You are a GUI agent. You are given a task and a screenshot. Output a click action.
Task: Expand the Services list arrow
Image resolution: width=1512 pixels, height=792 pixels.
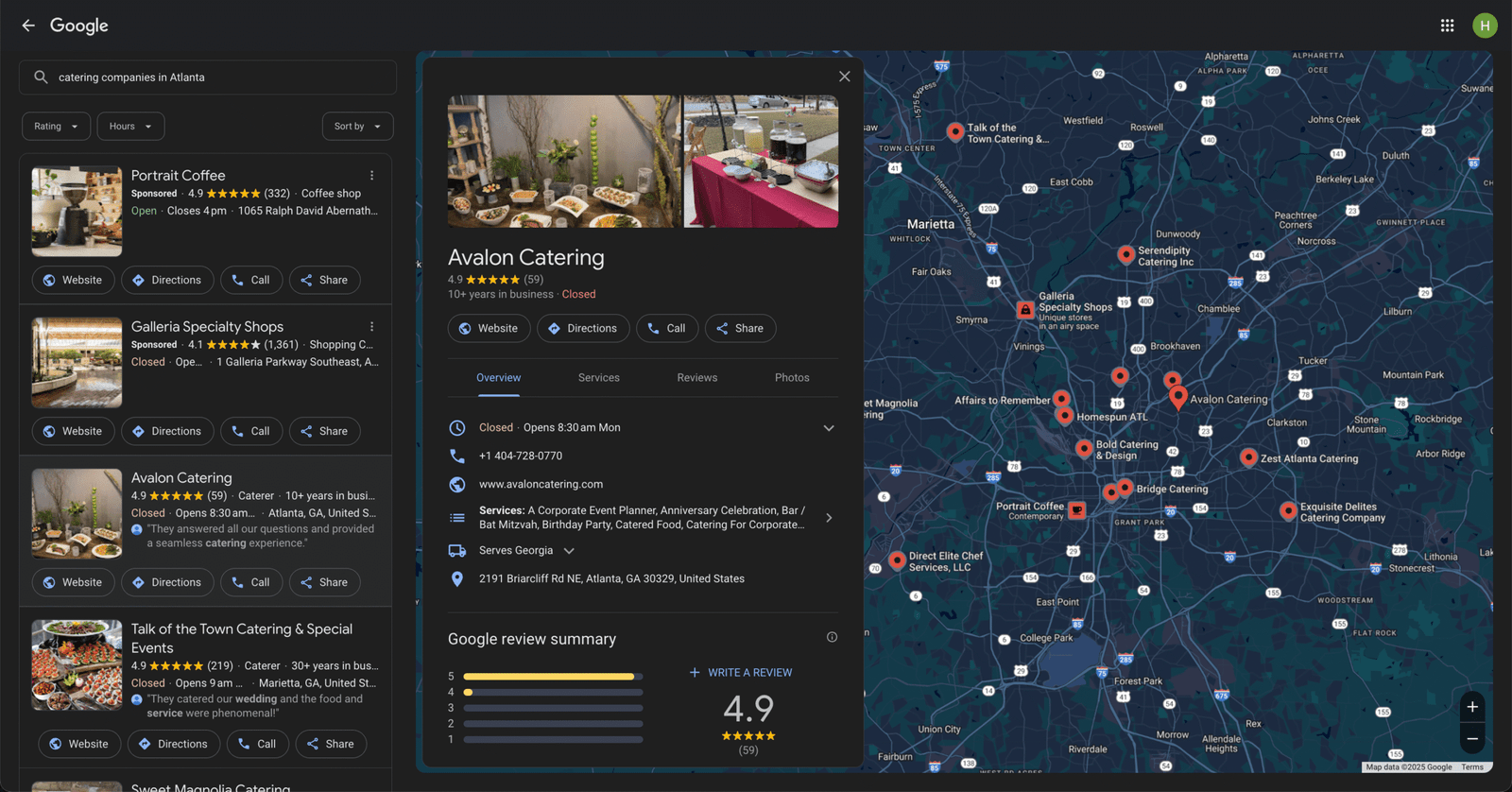pyautogui.click(x=829, y=518)
